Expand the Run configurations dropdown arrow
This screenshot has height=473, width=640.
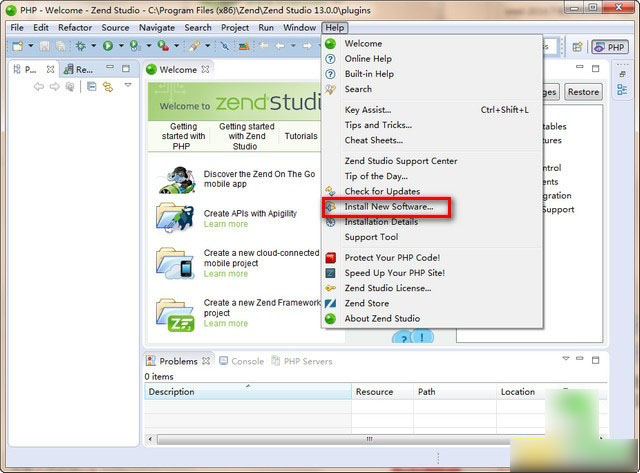click(121, 46)
